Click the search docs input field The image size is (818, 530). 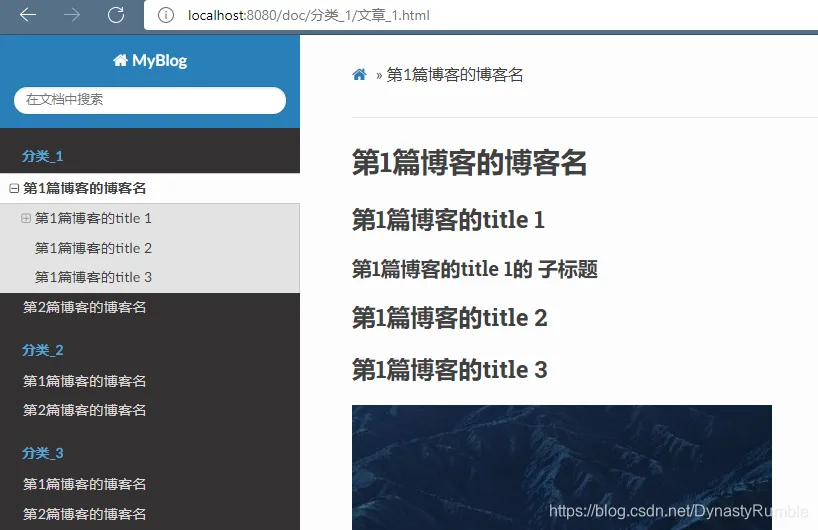(x=150, y=100)
